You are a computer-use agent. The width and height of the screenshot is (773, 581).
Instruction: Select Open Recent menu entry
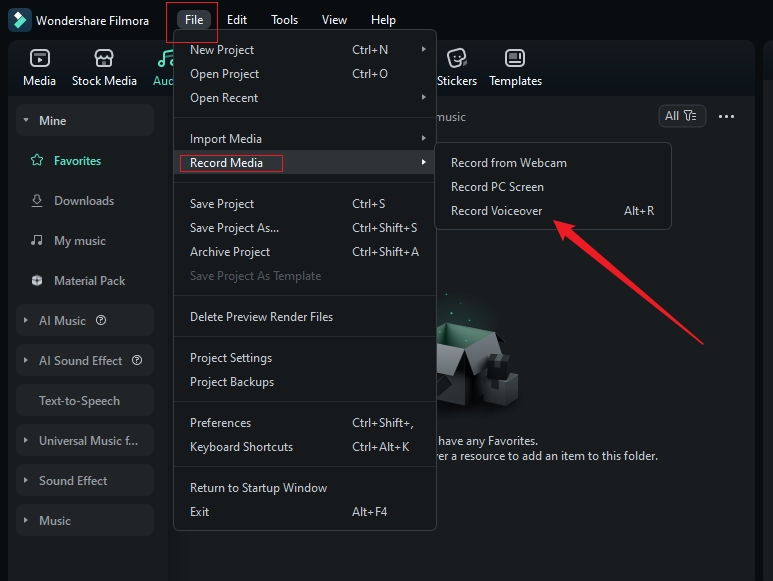click(x=305, y=98)
